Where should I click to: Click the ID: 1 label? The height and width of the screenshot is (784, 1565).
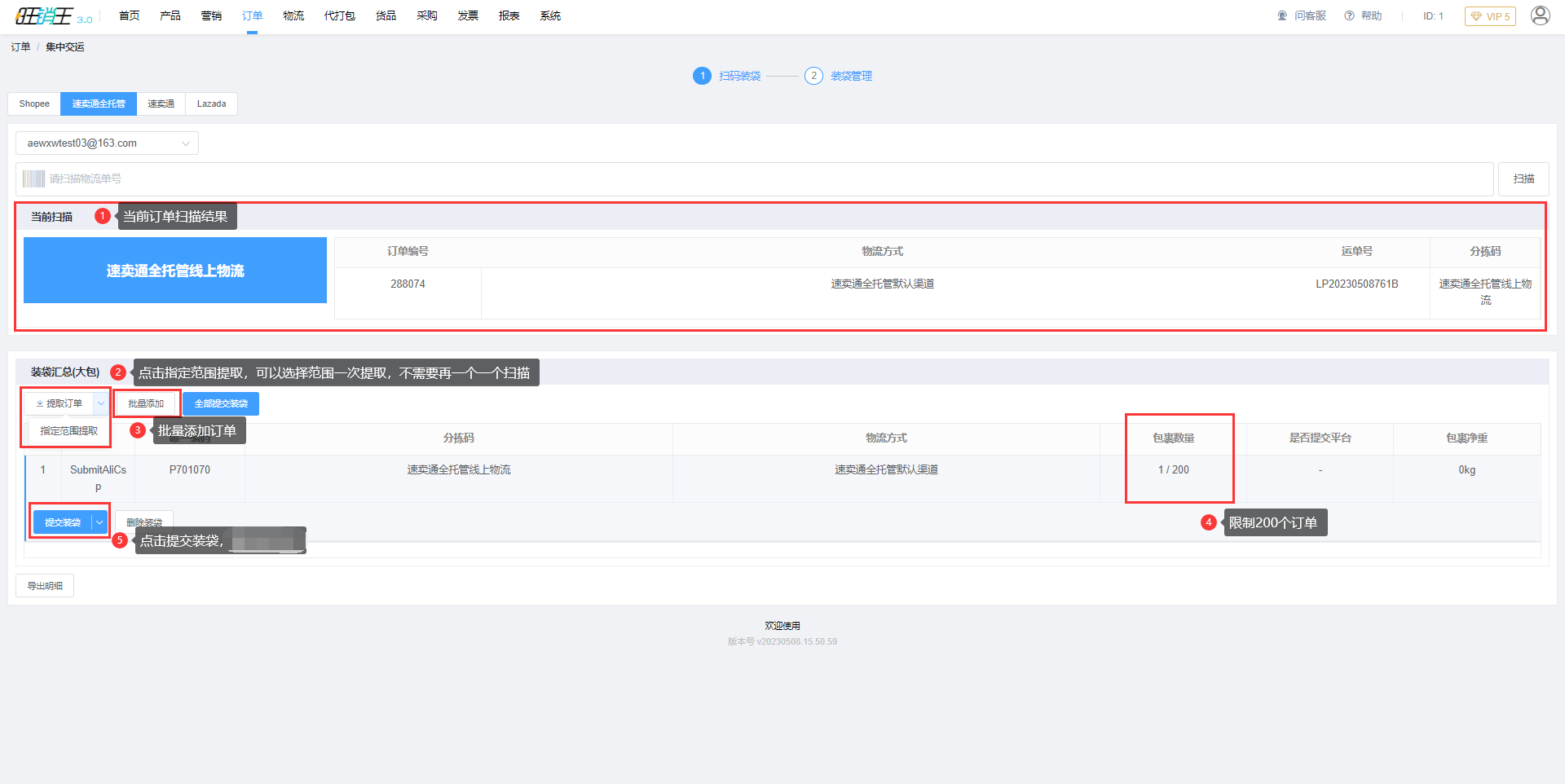[x=1433, y=16]
